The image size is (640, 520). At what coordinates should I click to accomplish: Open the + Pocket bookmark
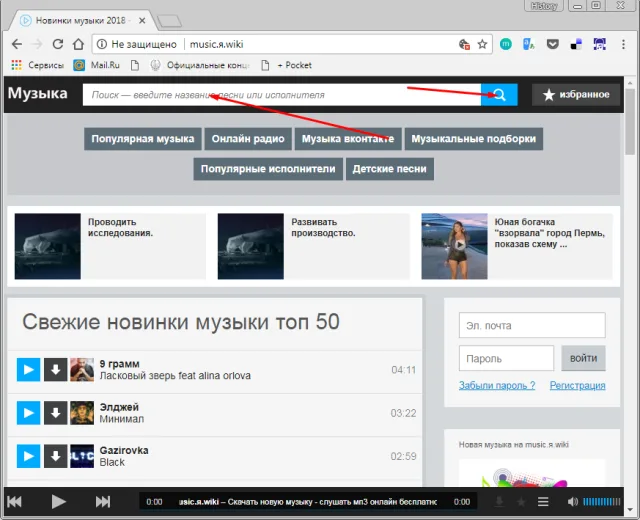[x=286, y=65]
